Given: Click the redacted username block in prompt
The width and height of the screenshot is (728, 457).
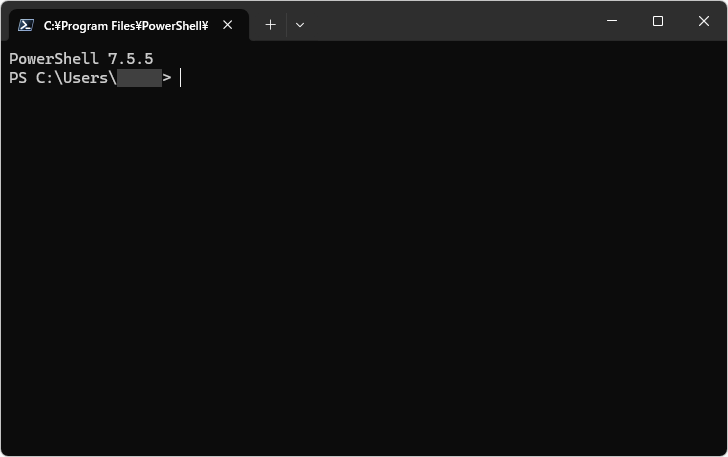Looking at the screenshot, I should point(139,78).
